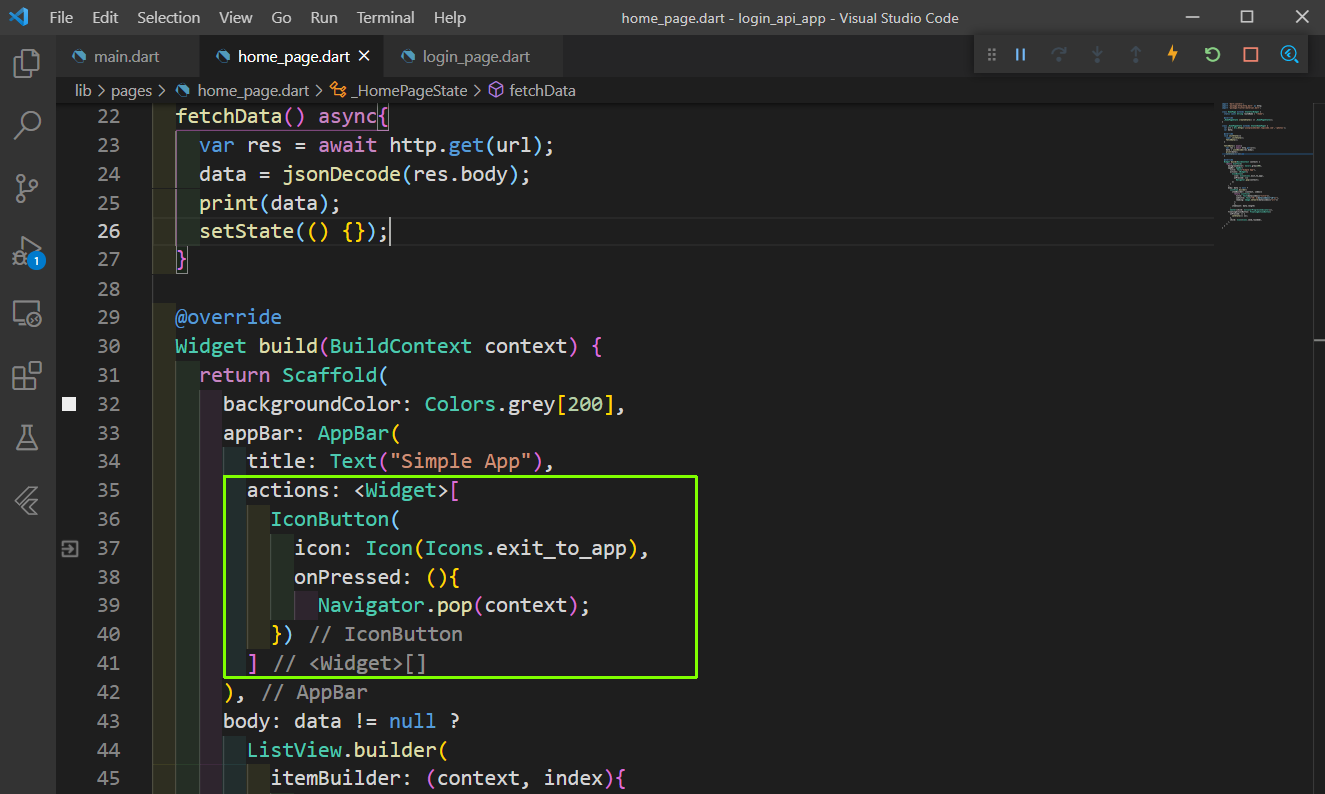Open Dart DevTools from debug toolbar
Viewport: 1325px width, 794px height.
click(1289, 54)
